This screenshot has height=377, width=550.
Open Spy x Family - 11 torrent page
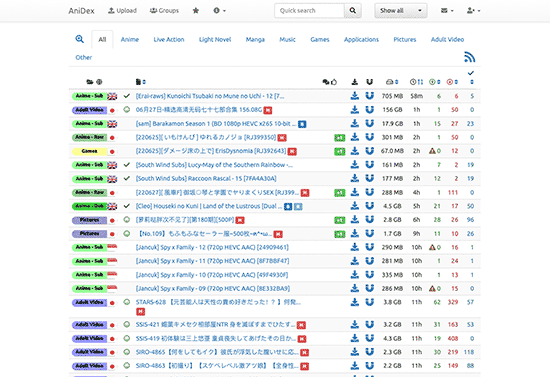pos(212,261)
